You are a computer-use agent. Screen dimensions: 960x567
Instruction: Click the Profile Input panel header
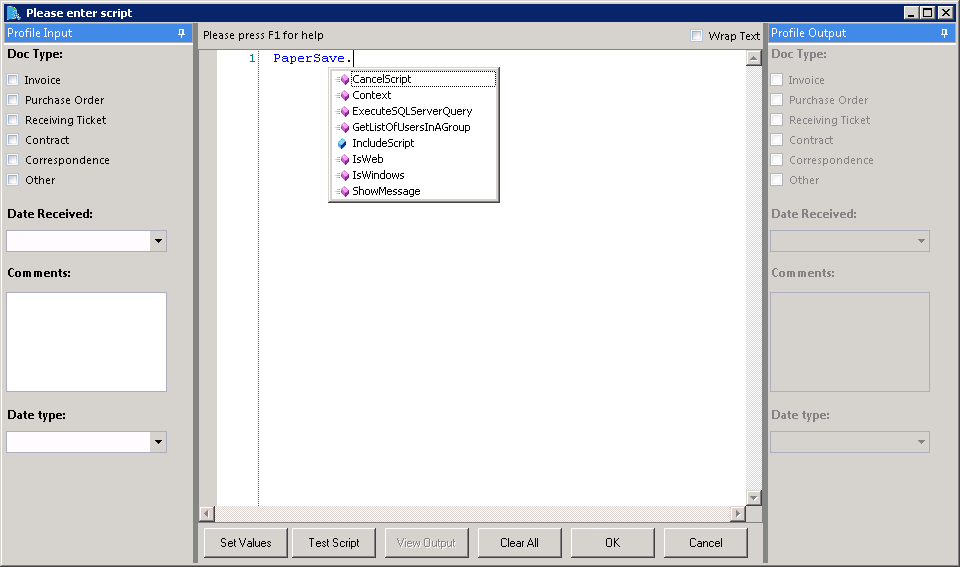(x=97, y=33)
